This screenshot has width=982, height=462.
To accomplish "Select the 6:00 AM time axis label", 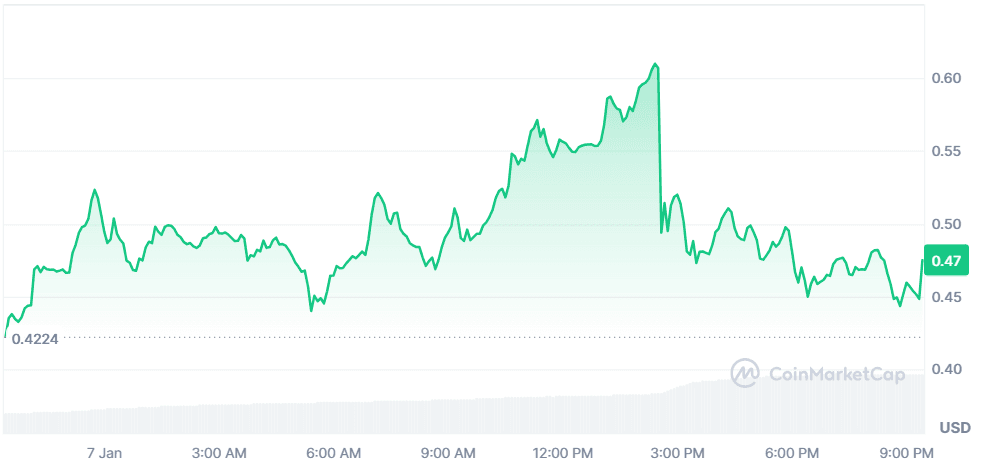I will tap(333, 453).
